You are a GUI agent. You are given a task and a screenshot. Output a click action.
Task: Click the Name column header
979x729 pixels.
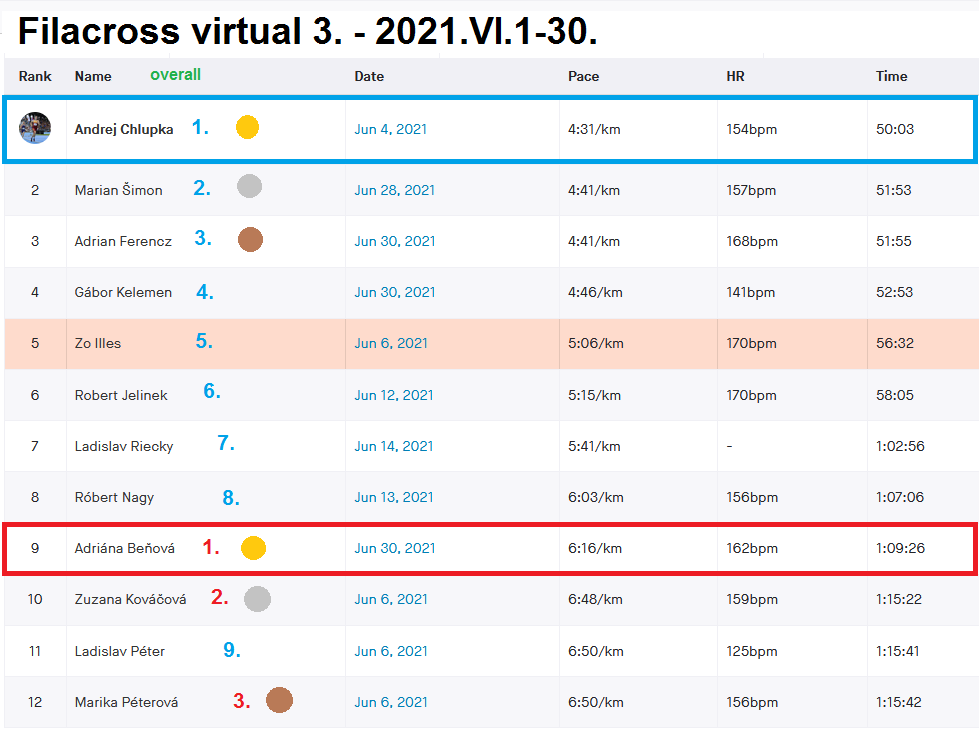[93, 76]
